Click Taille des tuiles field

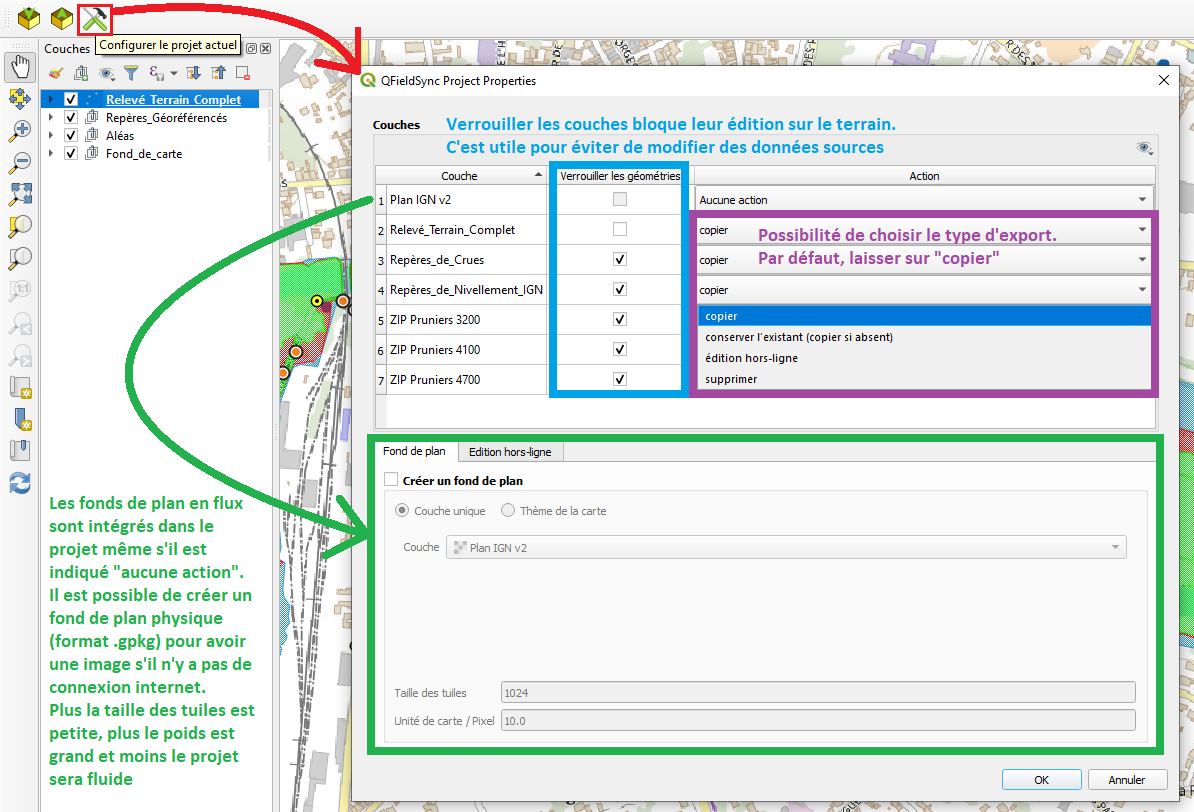click(818, 692)
